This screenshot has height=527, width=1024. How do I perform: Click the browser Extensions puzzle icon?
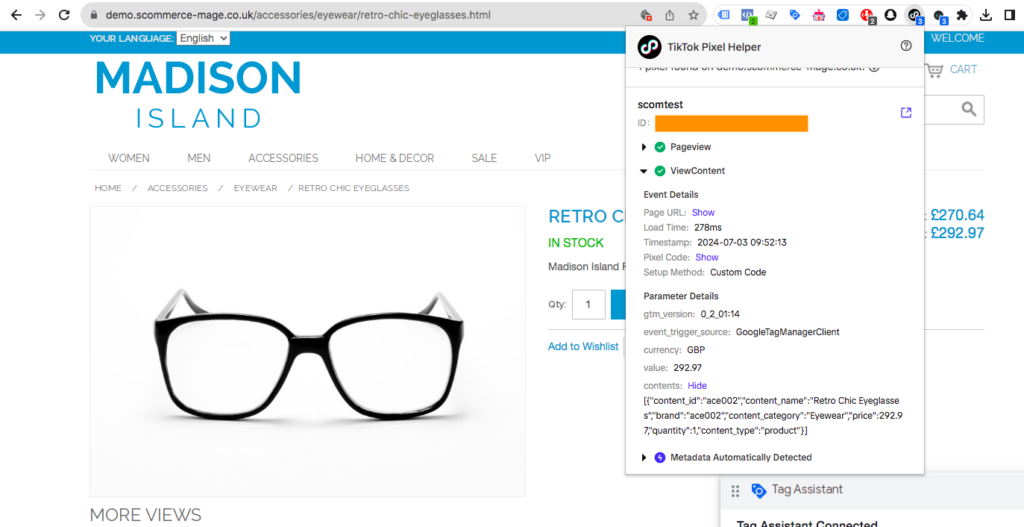(x=962, y=15)
